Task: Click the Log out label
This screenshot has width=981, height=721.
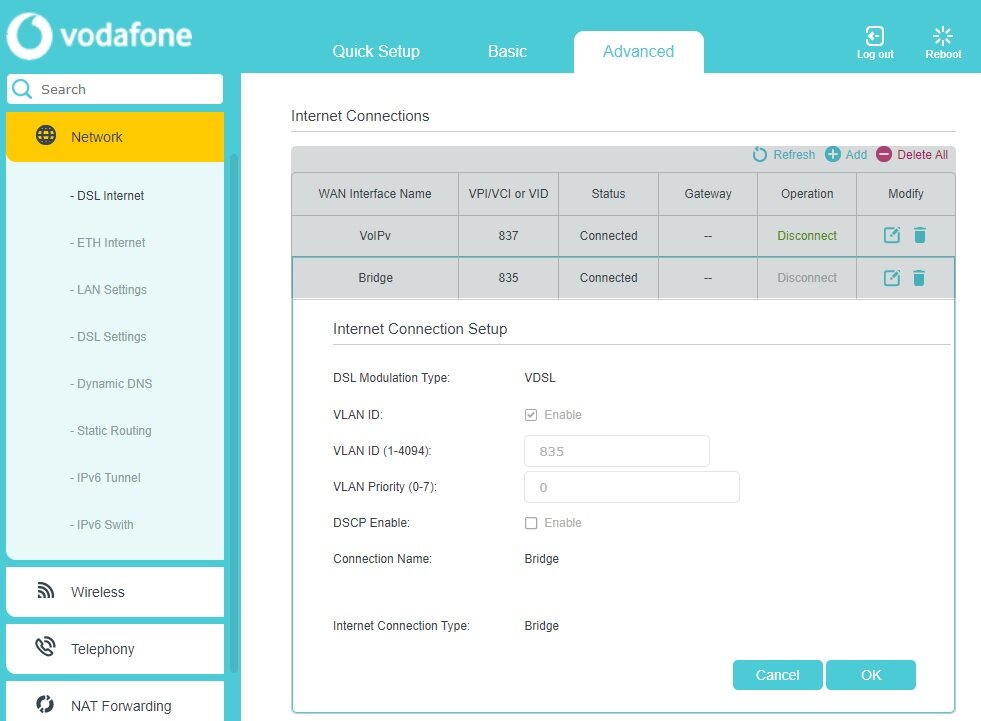Action: [x=875, y=54]
